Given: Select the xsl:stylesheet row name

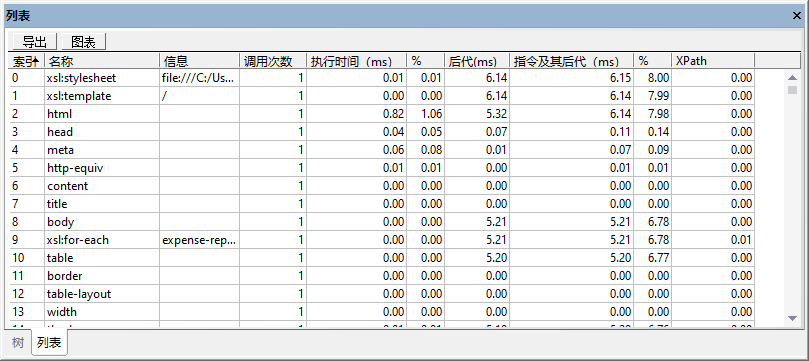Looking at the screenshot, I should [82, 78].
